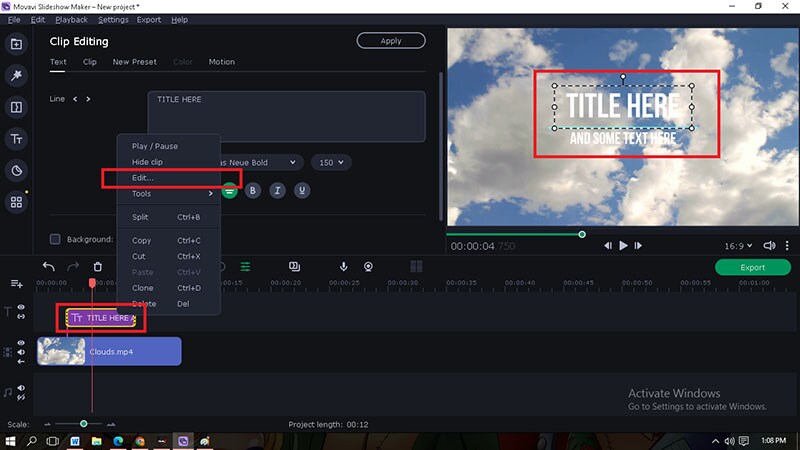Choose Clone from context menu

tap(169, 288)
